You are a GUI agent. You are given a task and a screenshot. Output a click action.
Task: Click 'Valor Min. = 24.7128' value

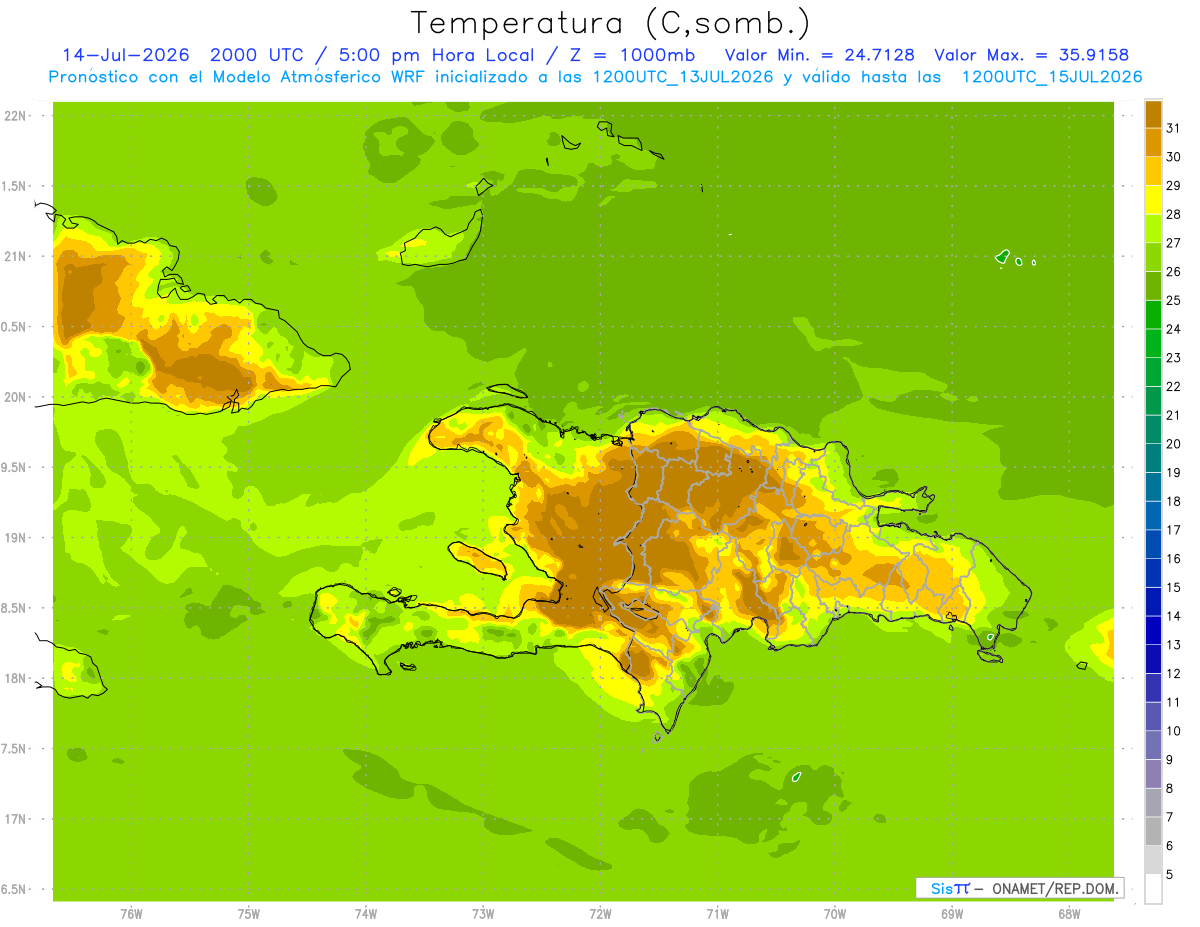[x=819, y=55]
